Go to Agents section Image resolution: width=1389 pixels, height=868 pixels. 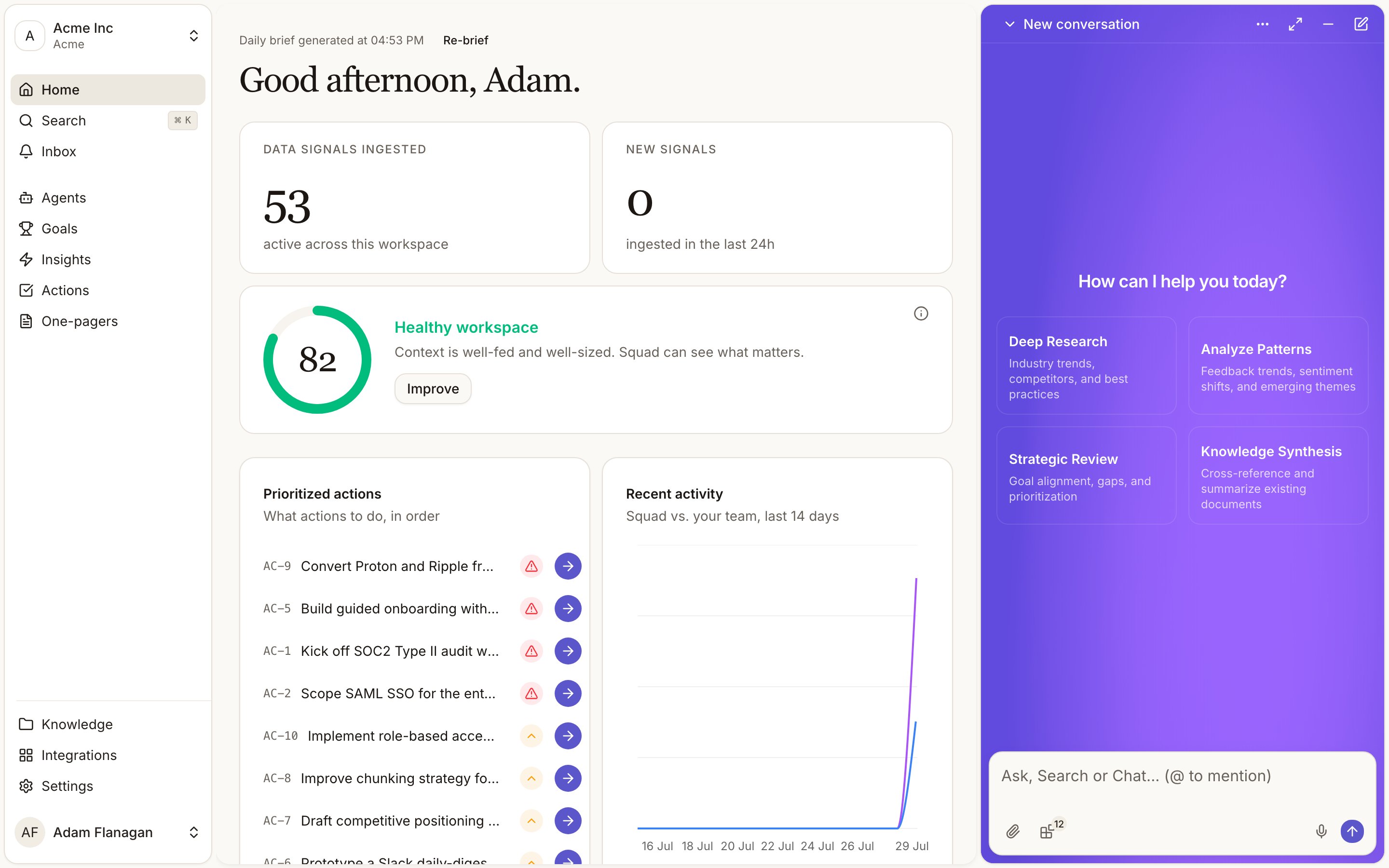tap(108, 198)
